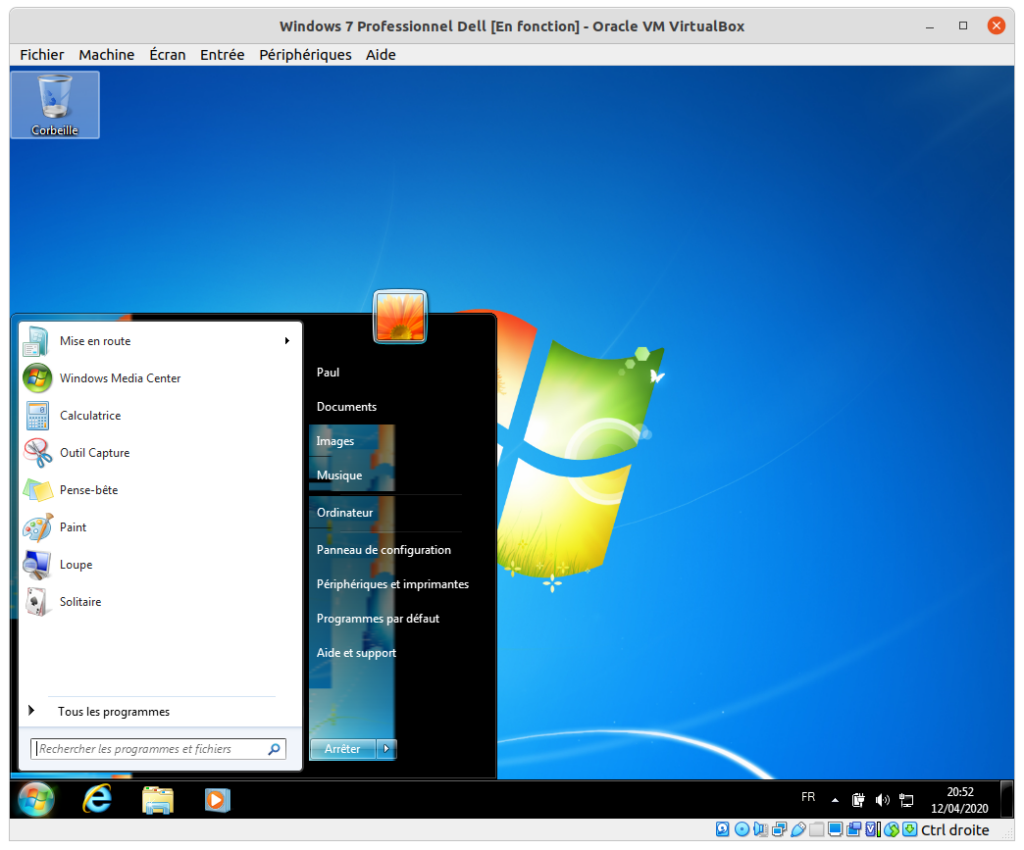
Task: Click the power plug tray icon
Action: 858,800
